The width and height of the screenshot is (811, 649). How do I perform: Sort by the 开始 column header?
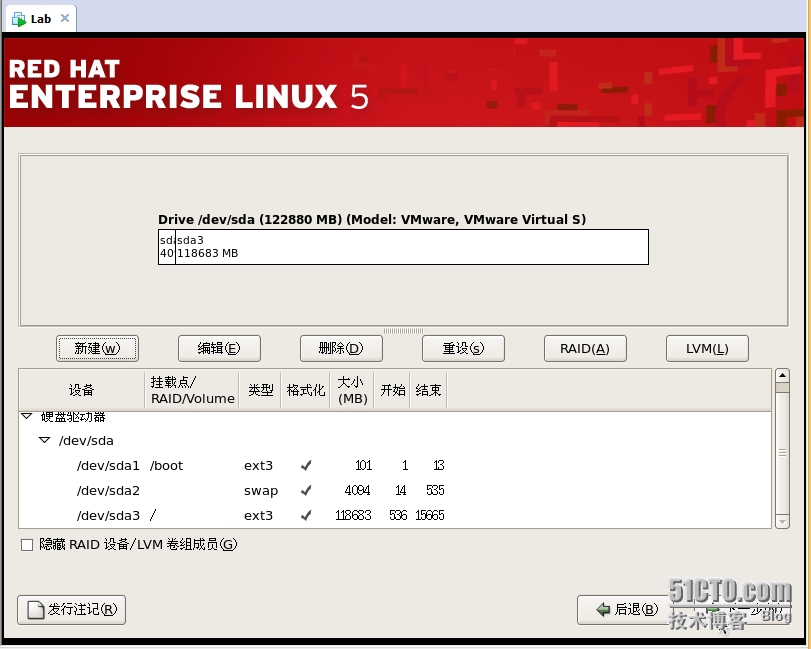(393, 390)
